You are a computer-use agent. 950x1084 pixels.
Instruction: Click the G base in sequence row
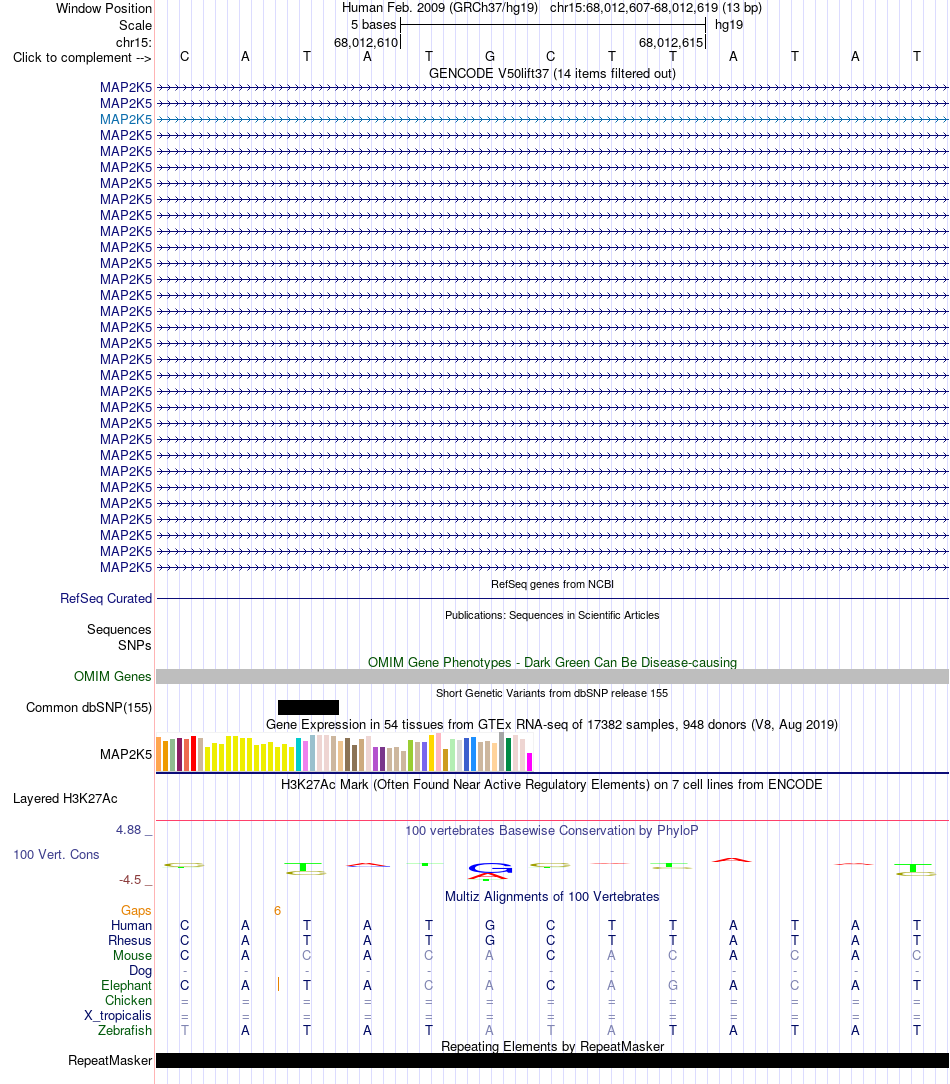pos(490,57)
